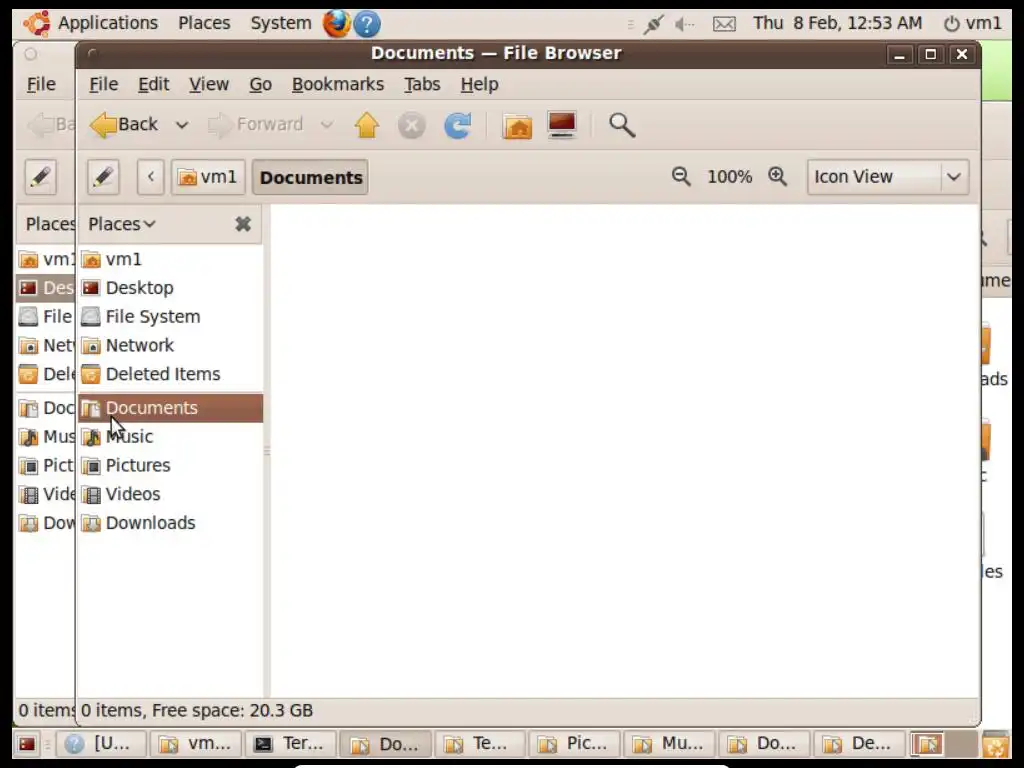
Task: Click the edit pencil in background window
Action: [40, 177]
